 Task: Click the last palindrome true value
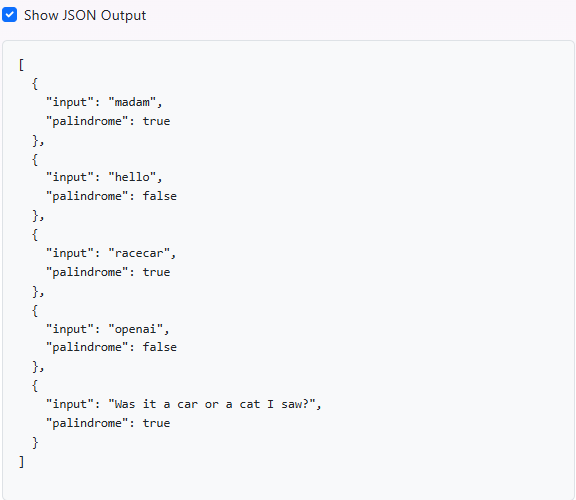(156, 423)
